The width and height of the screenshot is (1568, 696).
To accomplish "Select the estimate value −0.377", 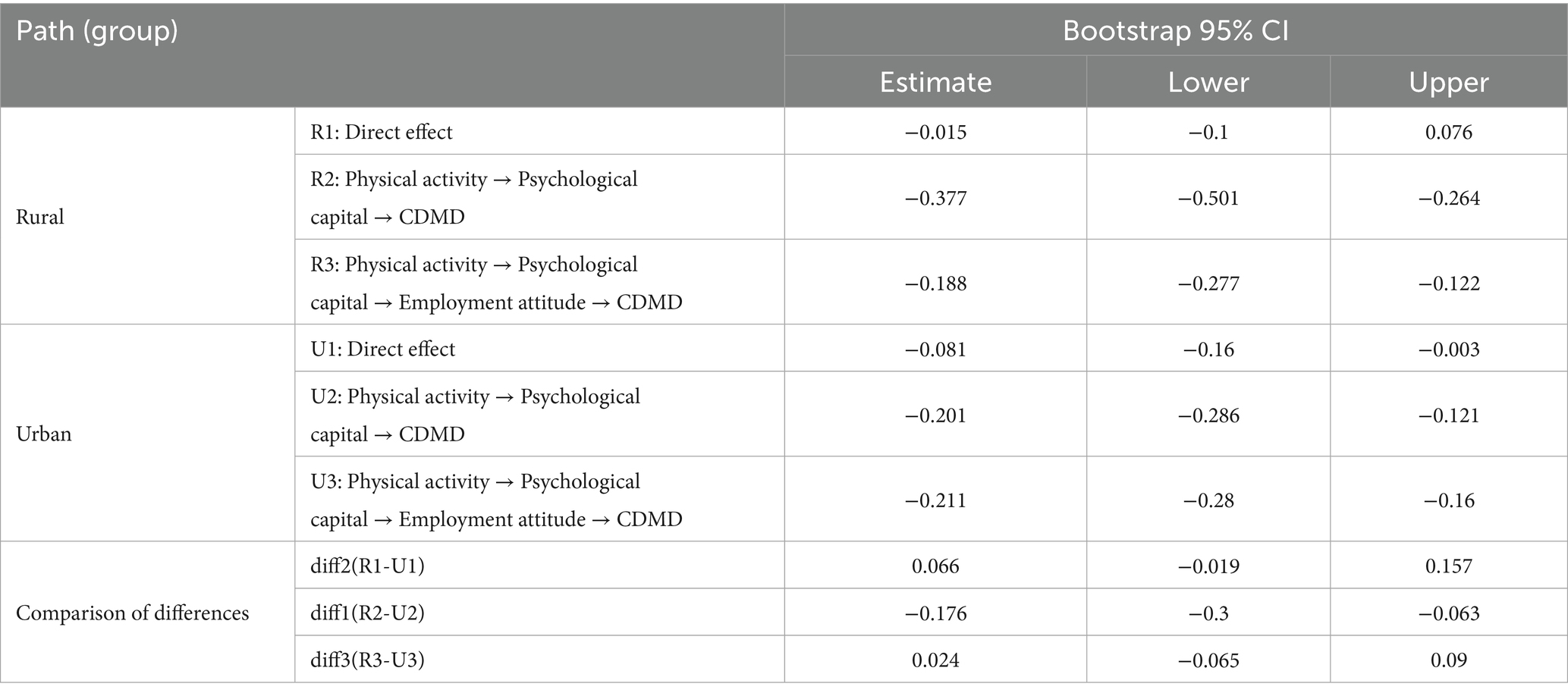I will click(935, 198).
